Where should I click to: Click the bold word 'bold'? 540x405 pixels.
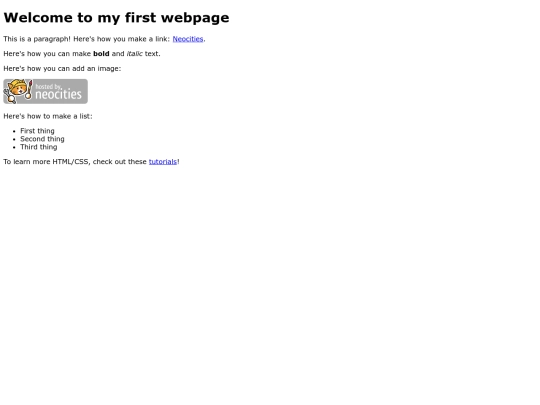(101, 54)
